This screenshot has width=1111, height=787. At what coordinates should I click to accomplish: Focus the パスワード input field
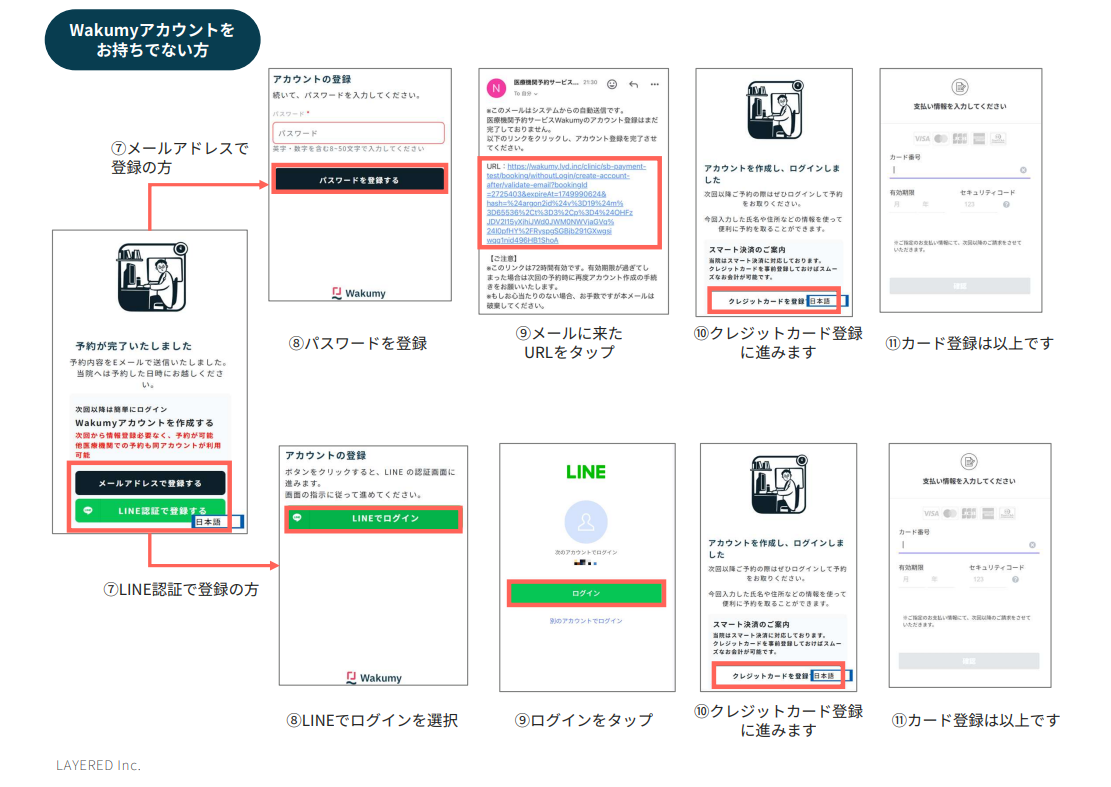tap(359, 133)
